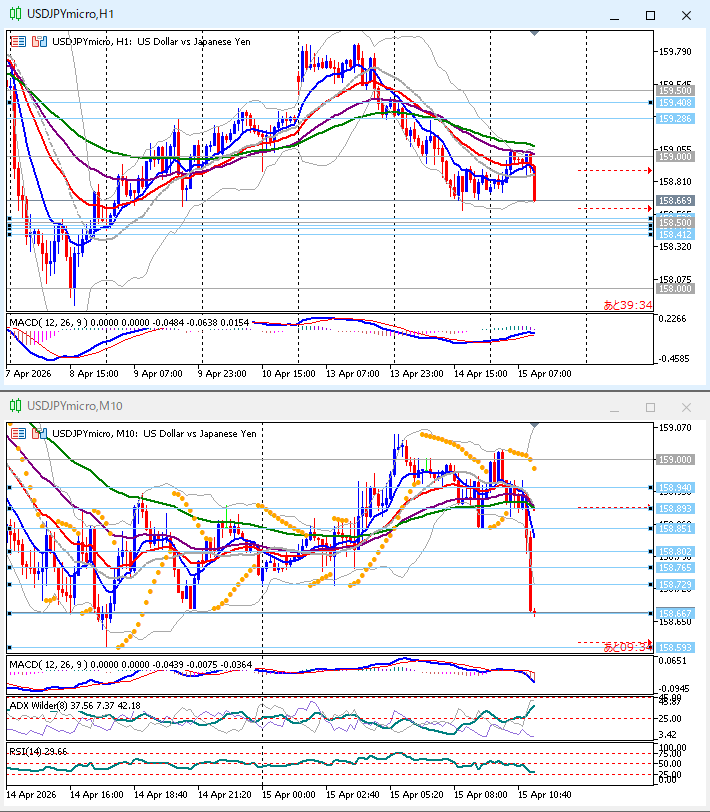Select the 158.593 price level label
This screenshot has width=710, height=812.
(675, 647)
